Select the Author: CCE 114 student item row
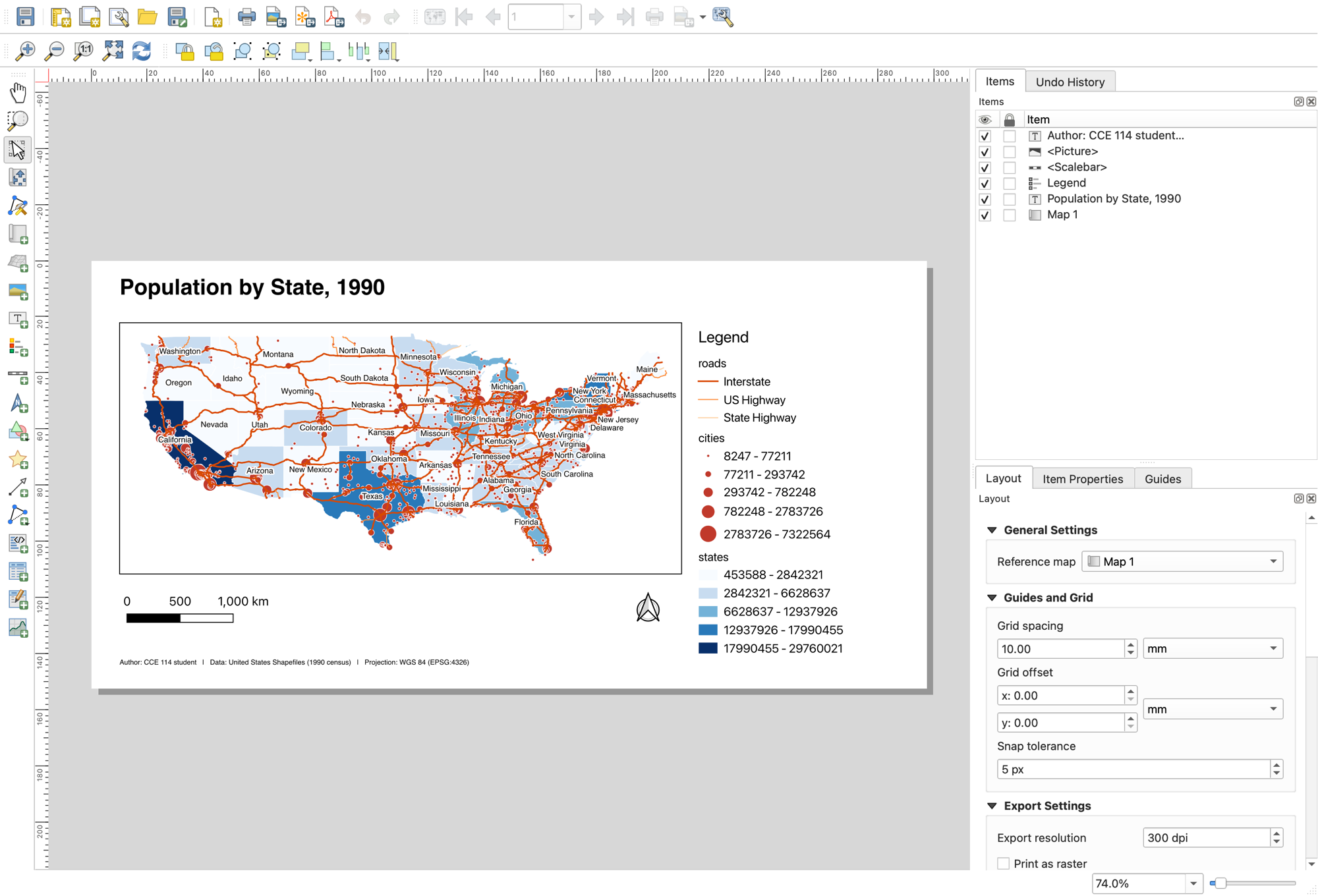The image size is (1318, 896). click(1115, 136)
